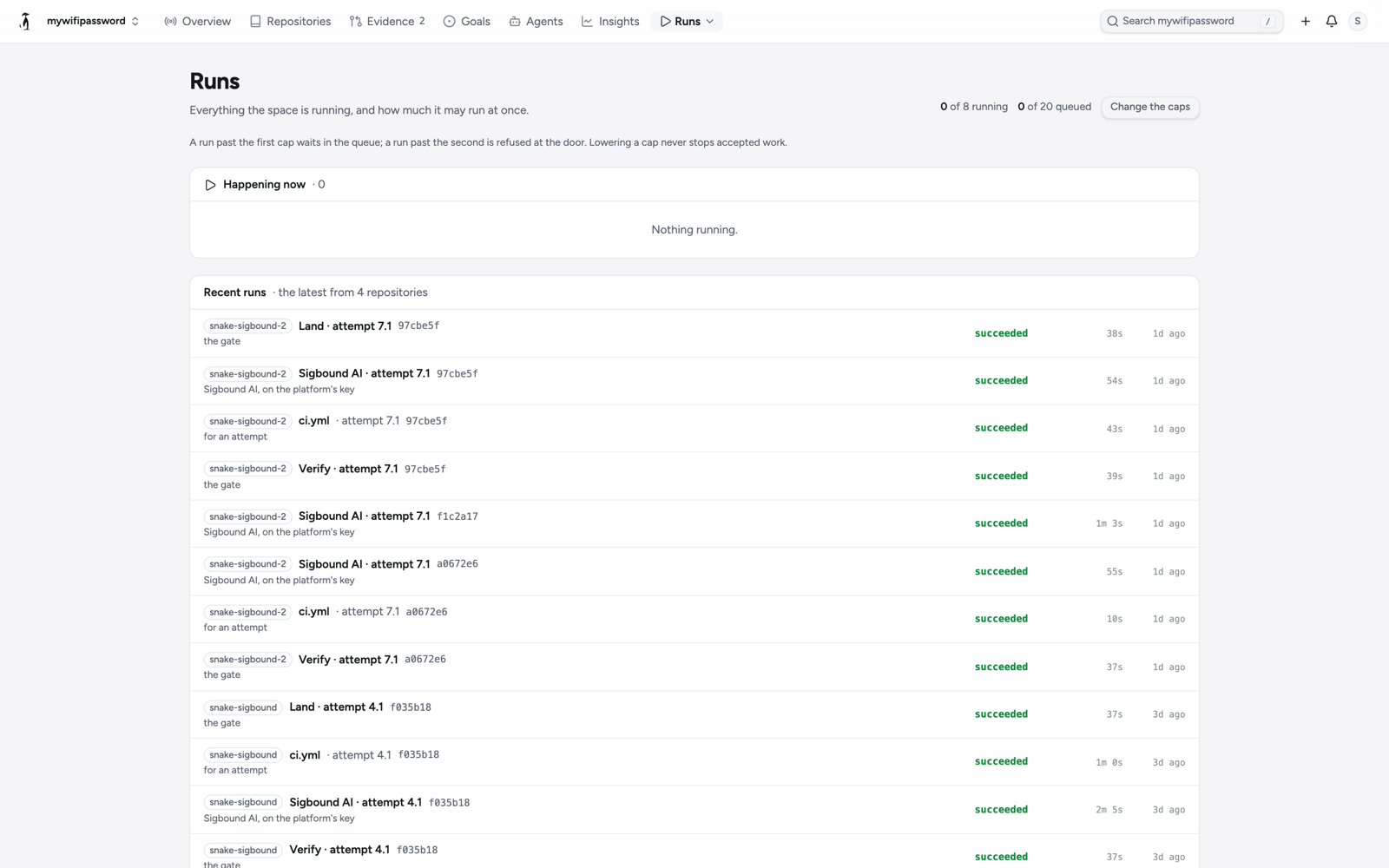Click the slash shortcut hint in search
The image size is (1389, 868).
coord(1267,21)
